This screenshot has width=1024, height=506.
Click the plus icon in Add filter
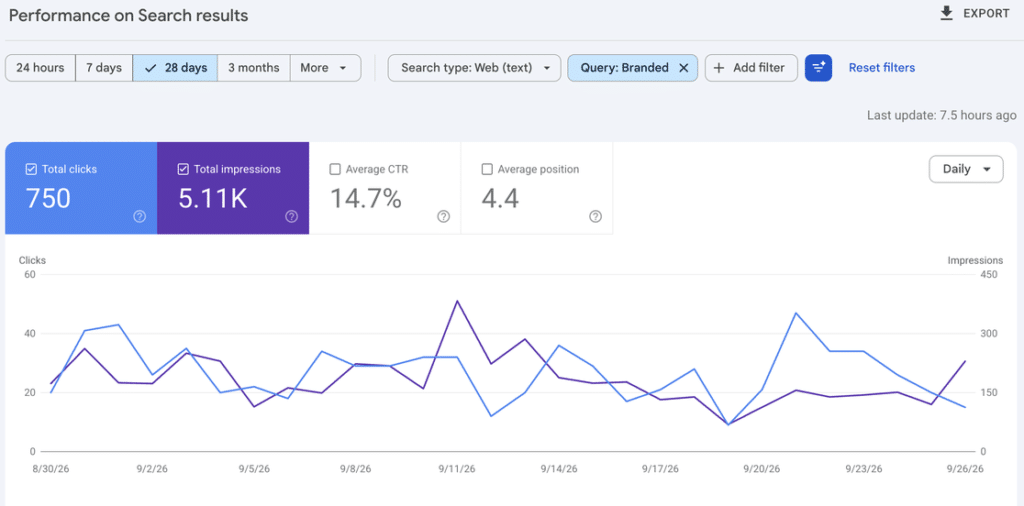(719, 68)
